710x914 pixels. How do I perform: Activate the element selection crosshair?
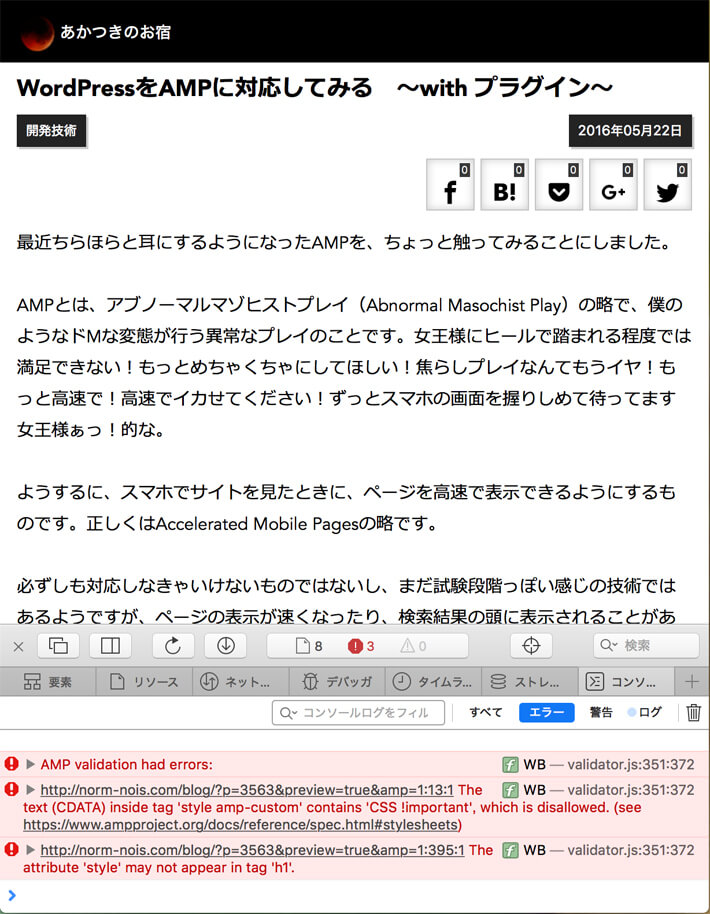pos(531,646)
